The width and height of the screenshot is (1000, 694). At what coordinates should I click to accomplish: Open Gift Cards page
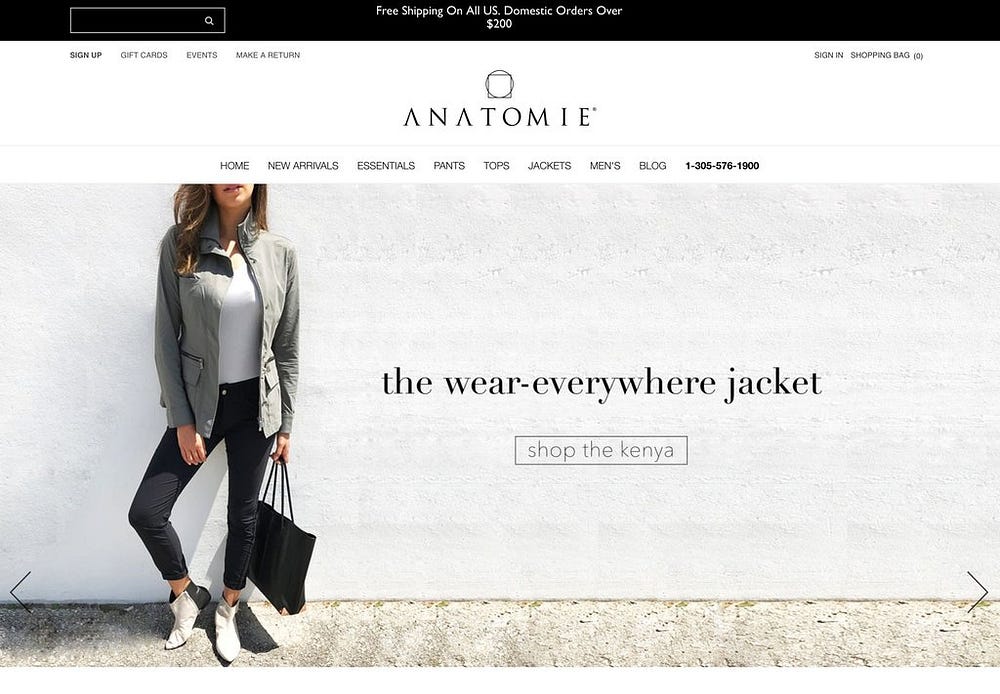[x=144, y=55]
